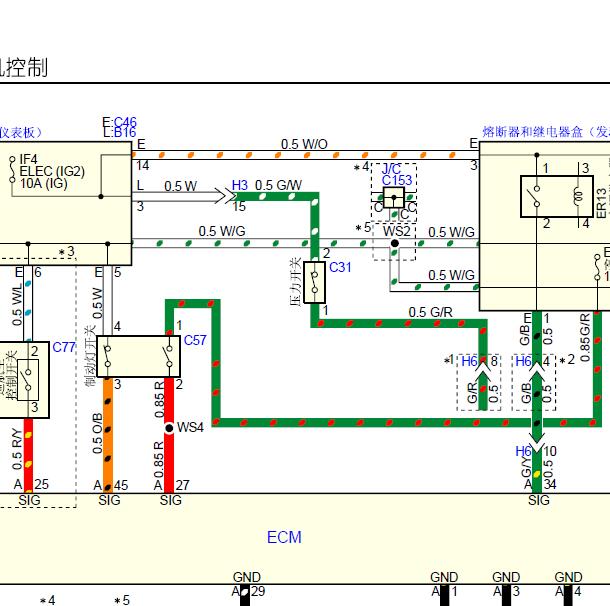Click the SIG label at pin A 34
This screenshot has height=606, width=610.
tap(539, 500)
